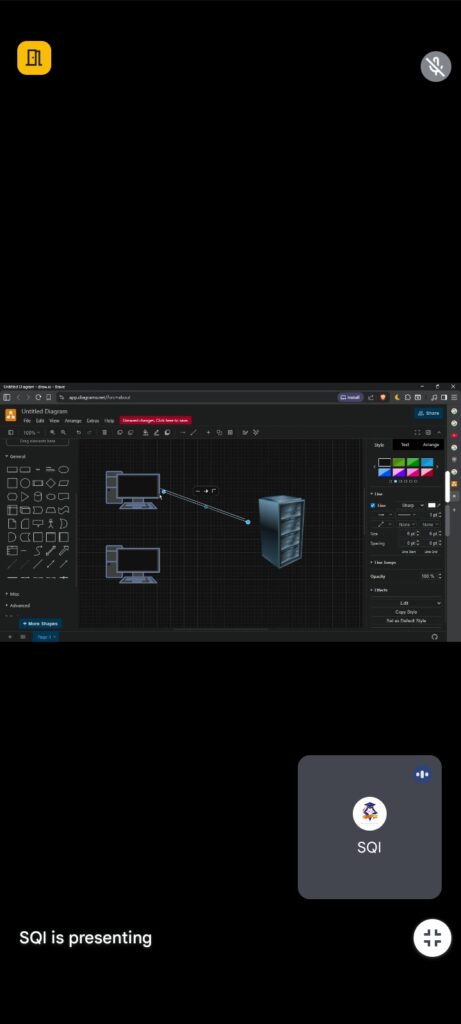Expand the Misc shapes section
Screen dimensions: 461x1024
coord(12,594)
